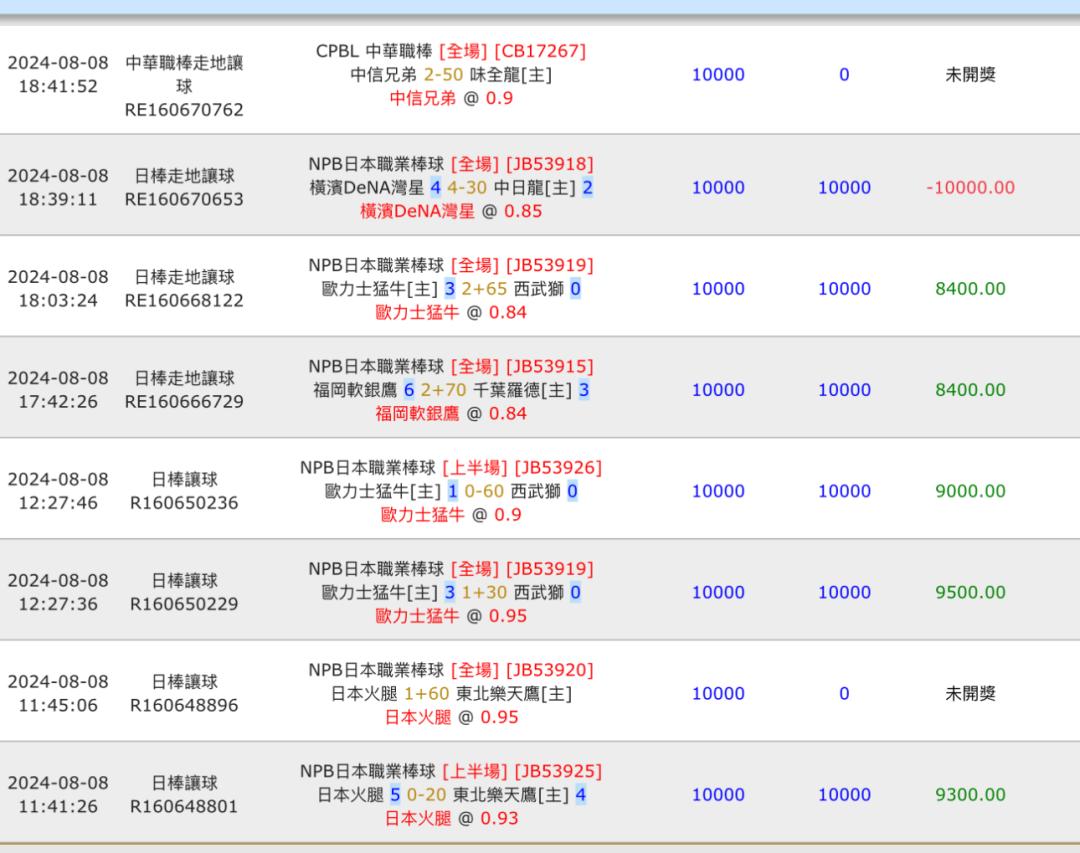
Task: Click handicap 1+60 for 日本火腿
Action: [426, 695]
